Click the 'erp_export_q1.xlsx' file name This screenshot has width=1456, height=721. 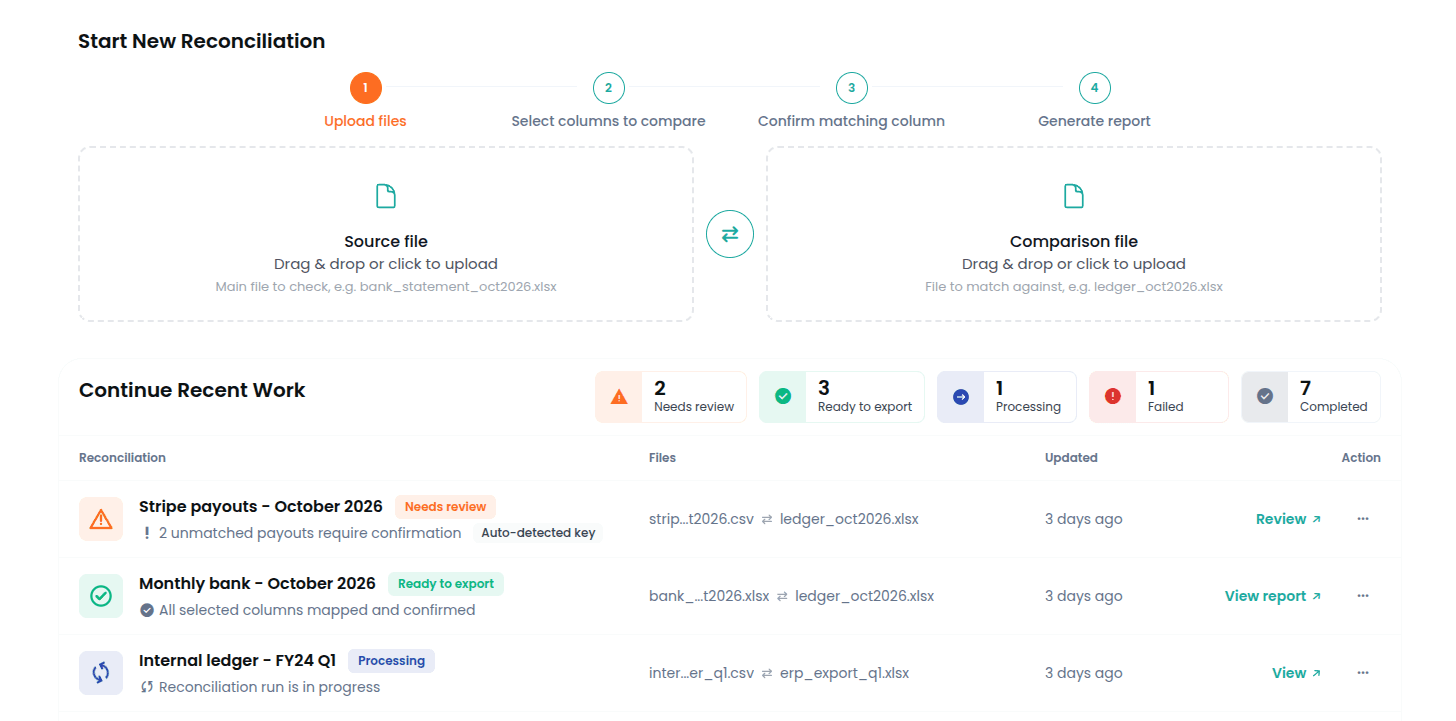click(845, 673)
